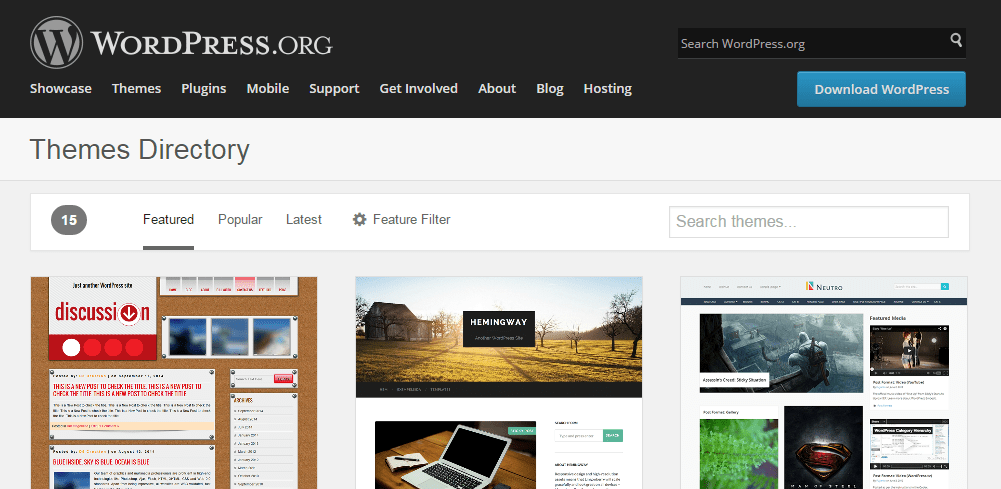
Task: Open the Neutro theme thumbnail
Action: 824,382
